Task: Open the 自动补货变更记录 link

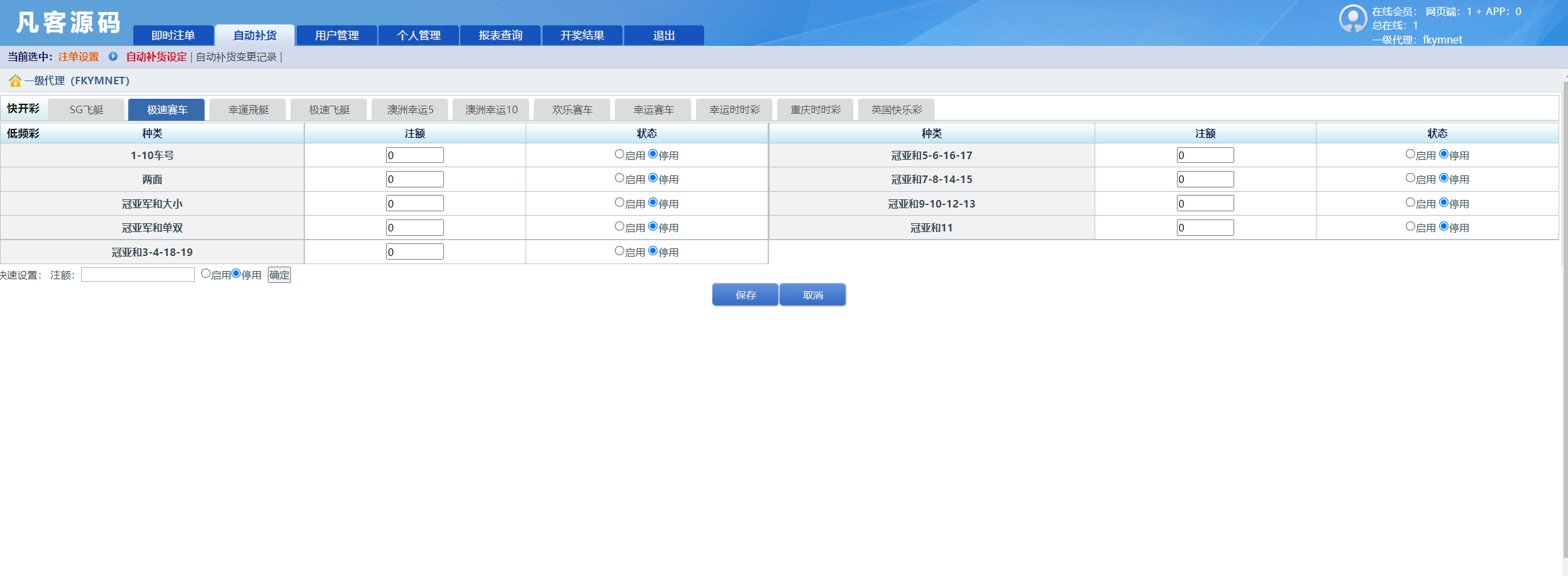Action: [236, 57]
